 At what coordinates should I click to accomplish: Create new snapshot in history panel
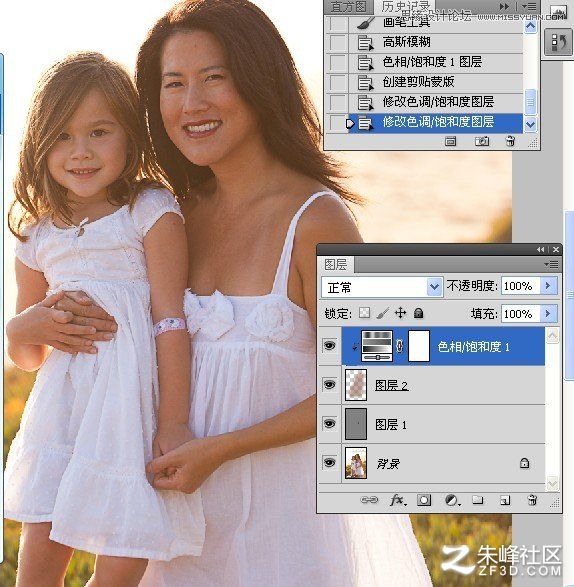[482, 141]
